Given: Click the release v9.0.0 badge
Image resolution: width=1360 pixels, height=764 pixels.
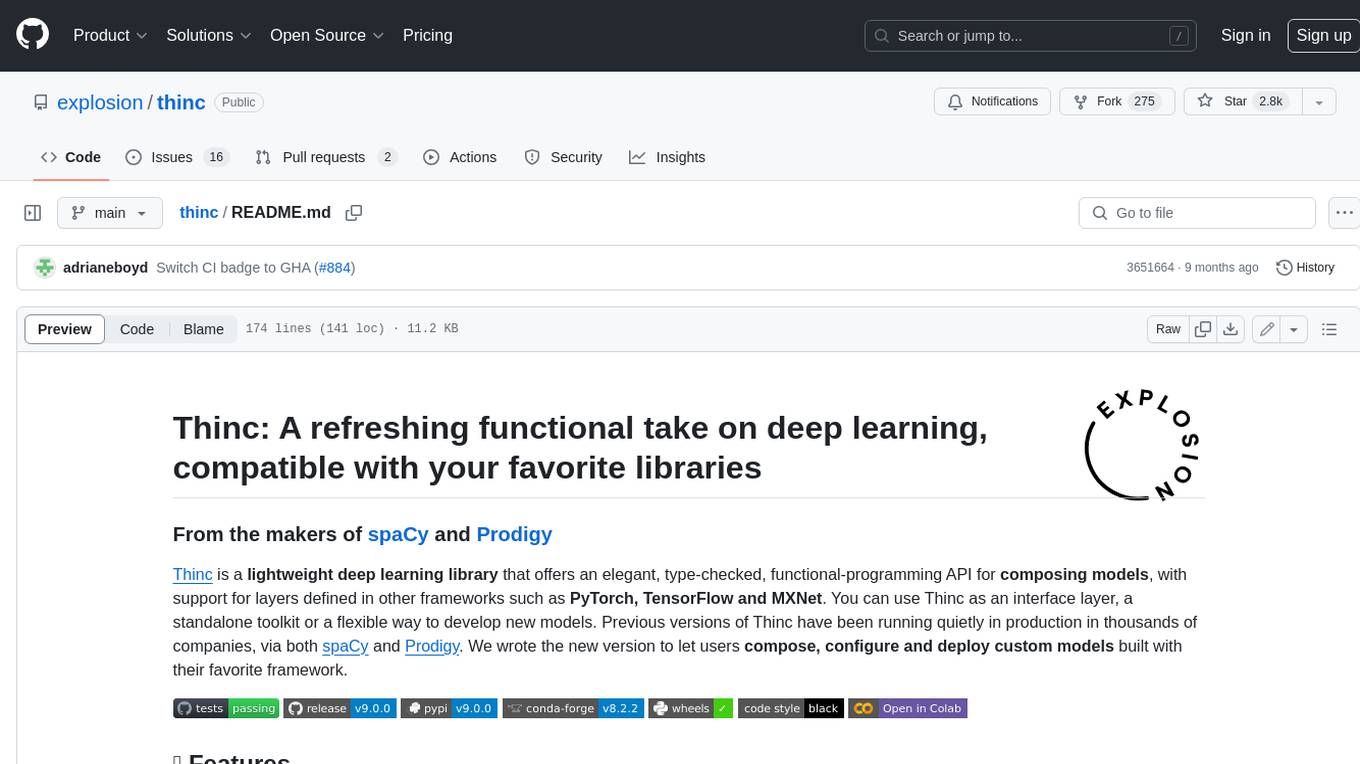Looking at the screenshot, I should (x=340, y=708).
